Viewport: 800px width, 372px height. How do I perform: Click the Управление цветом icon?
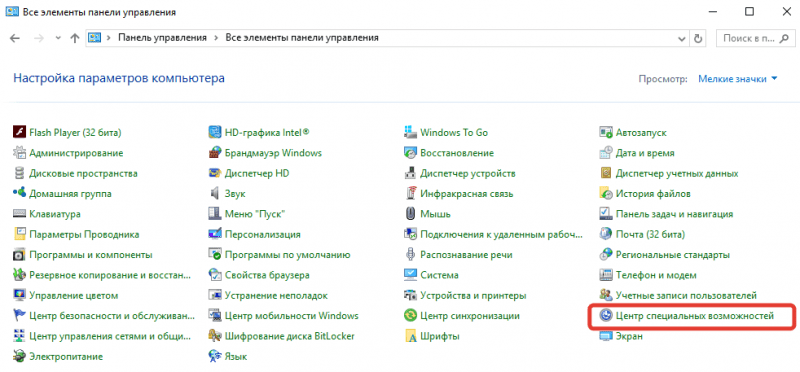point(19,295)
